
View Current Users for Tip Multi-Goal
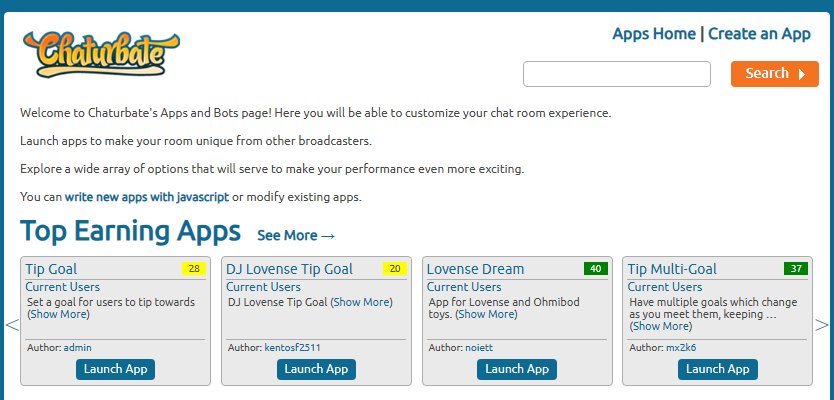[x=665, y=287]
